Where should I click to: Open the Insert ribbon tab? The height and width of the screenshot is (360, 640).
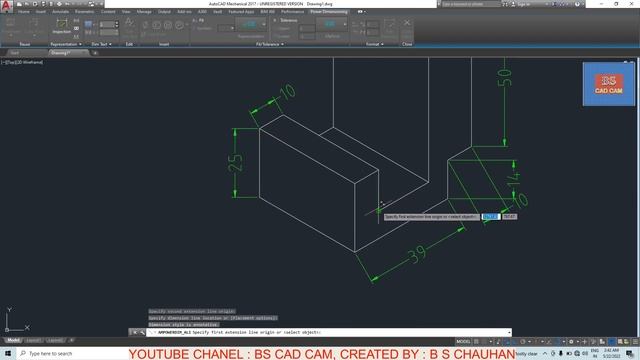pos(41,12)
